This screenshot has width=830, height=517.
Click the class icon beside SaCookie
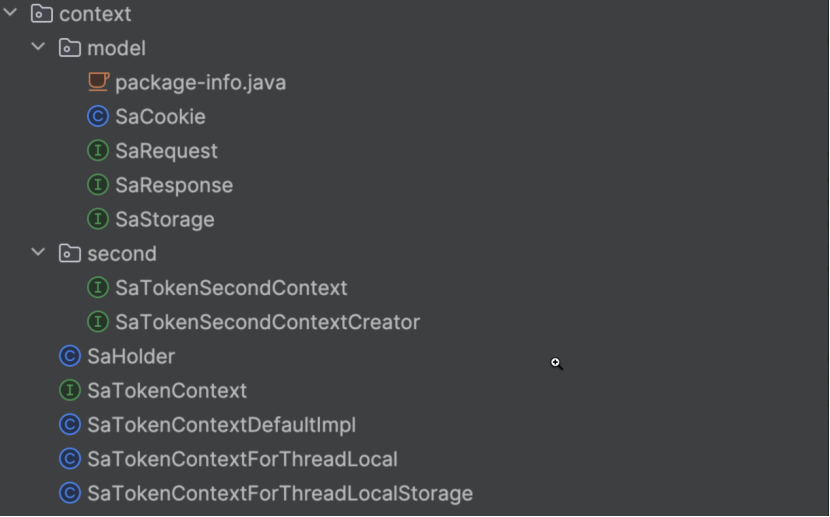(x=98, y=116)
